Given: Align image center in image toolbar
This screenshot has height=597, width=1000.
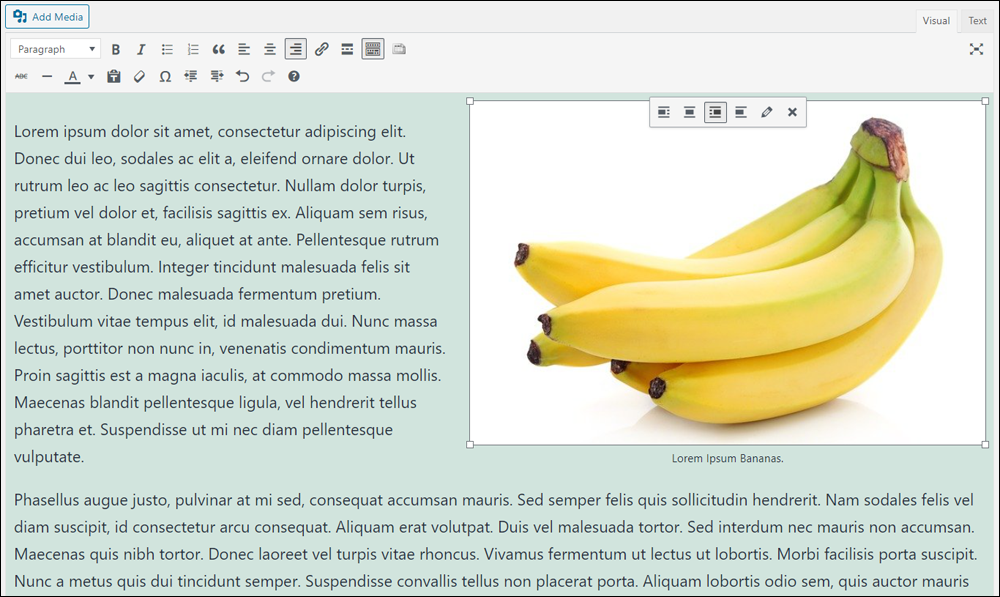Looking at the screenshot, I should click(689, 112).
